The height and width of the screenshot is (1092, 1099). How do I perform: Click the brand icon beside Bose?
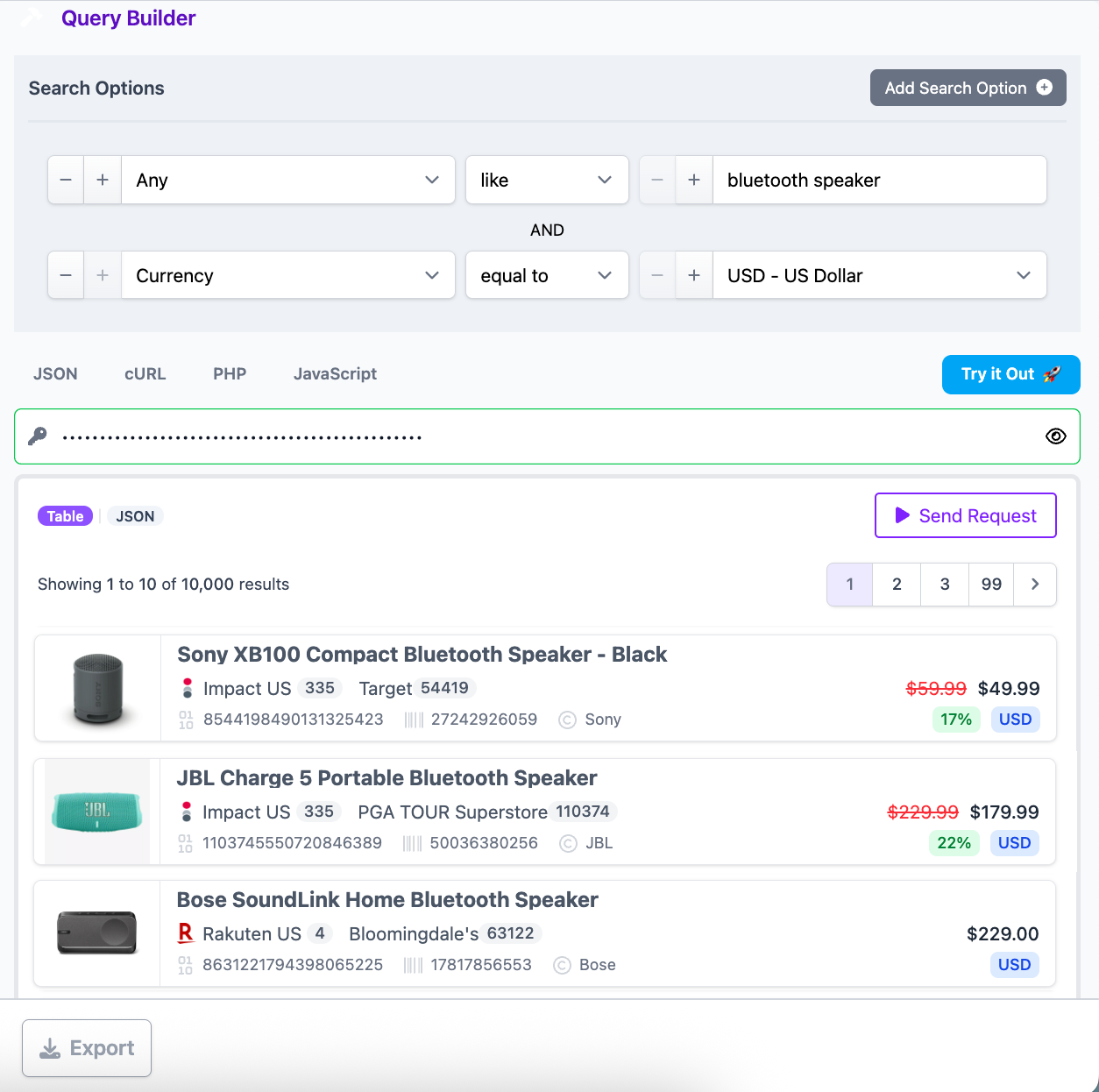coord(563,965)
